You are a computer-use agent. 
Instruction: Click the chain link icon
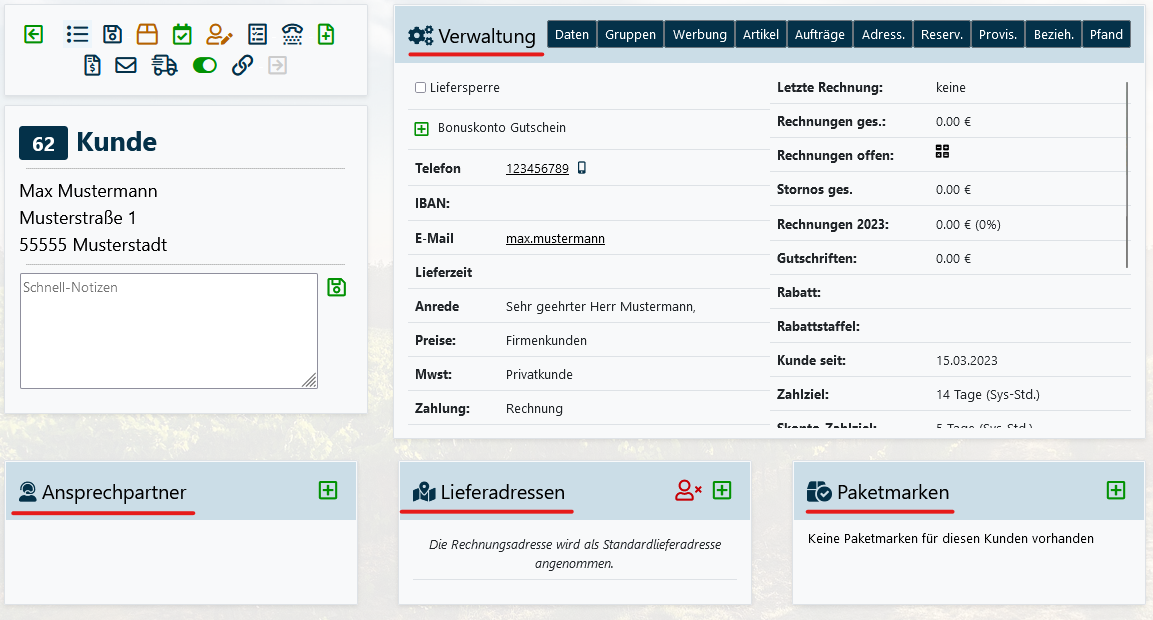click(x=242, y=66)
